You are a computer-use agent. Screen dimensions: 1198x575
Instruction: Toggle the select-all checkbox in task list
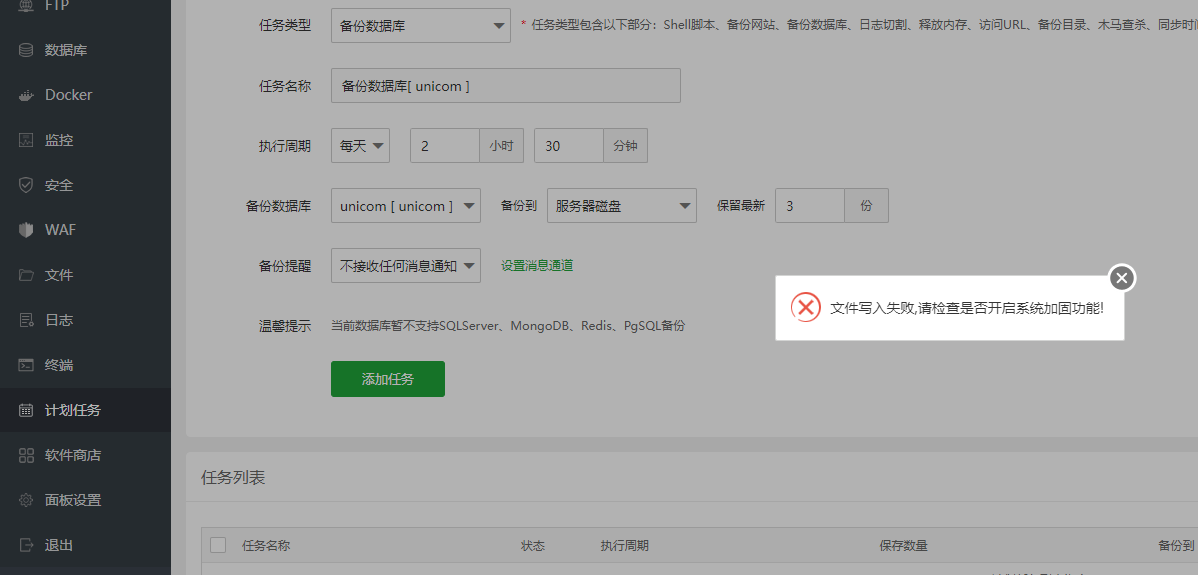pos(218,544)
